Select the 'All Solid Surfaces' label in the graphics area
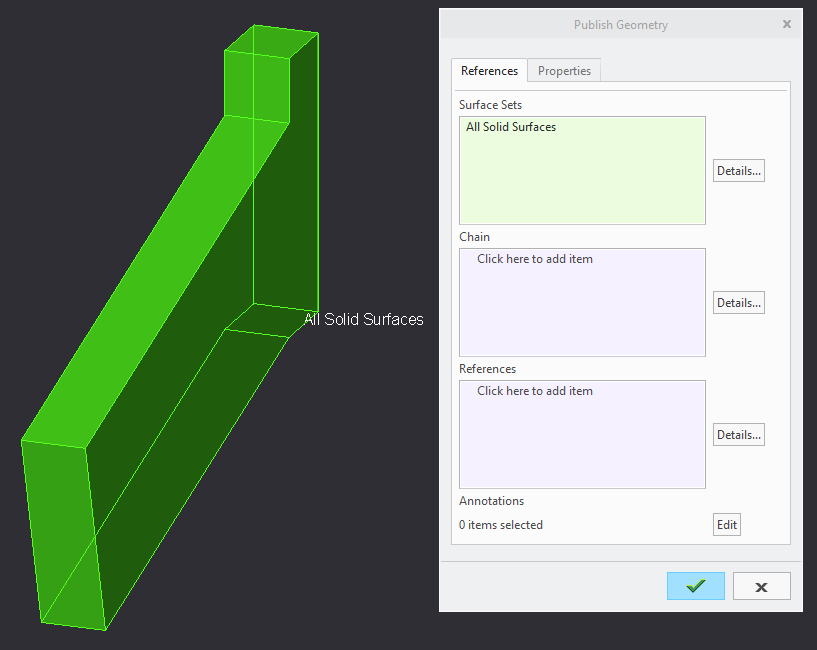The height and width of the screenshot is (650, 817). click(x=364, y=319)
